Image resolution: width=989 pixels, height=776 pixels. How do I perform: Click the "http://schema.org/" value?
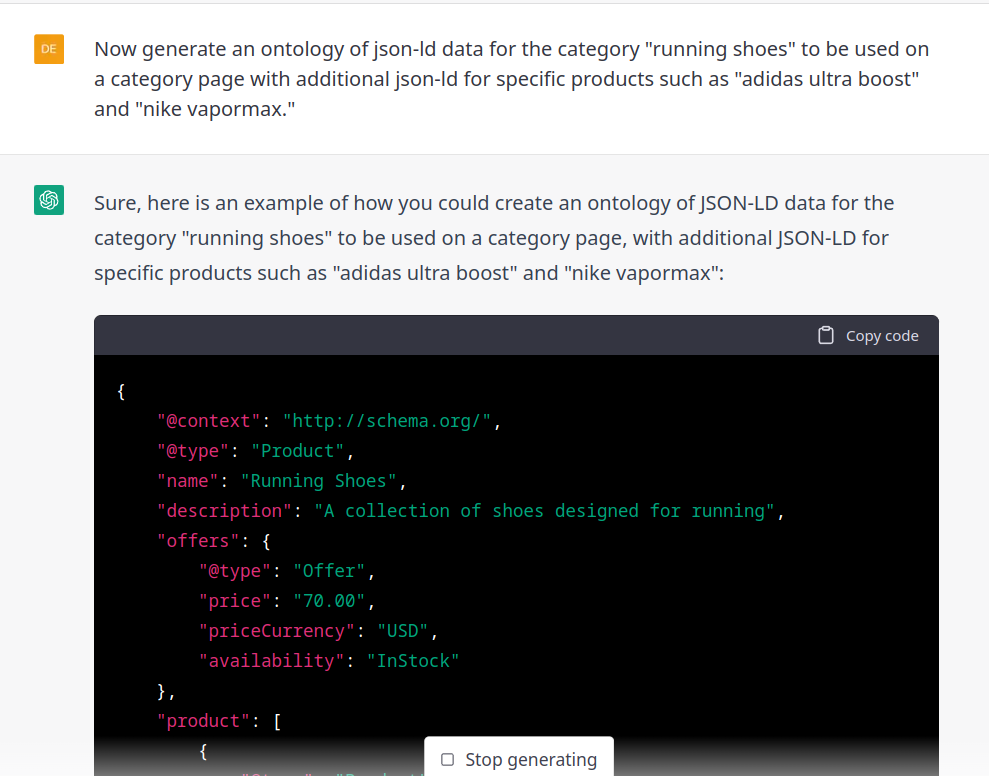(387, 421)
